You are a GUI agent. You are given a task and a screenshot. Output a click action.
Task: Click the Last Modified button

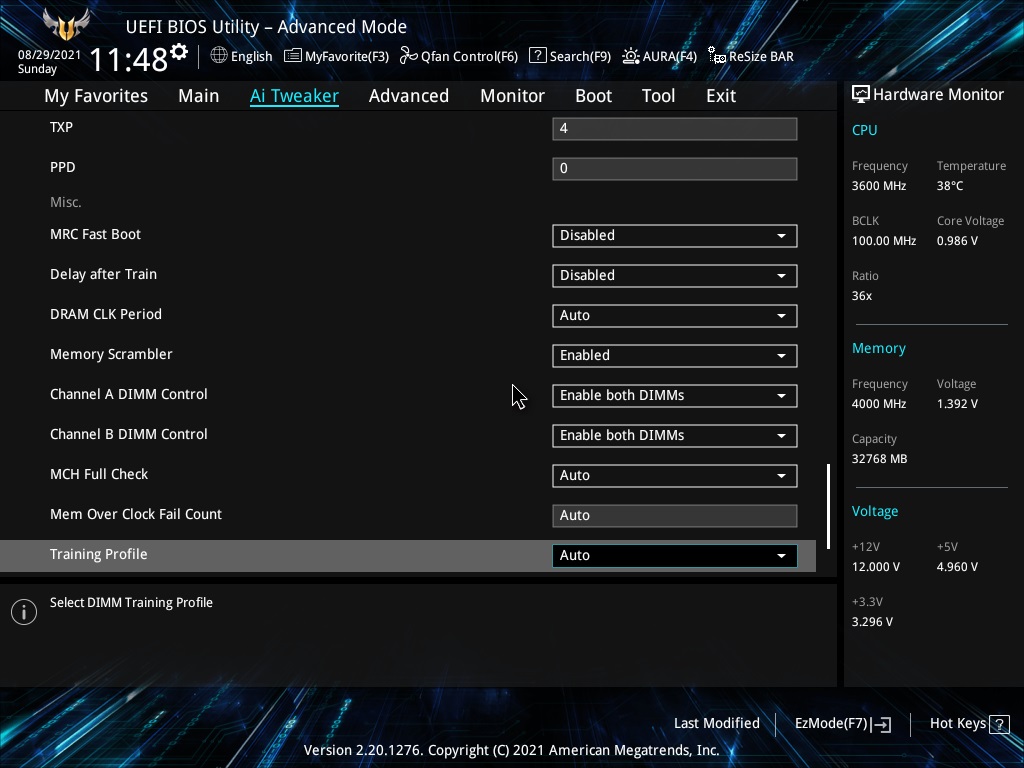pos(716,724)
